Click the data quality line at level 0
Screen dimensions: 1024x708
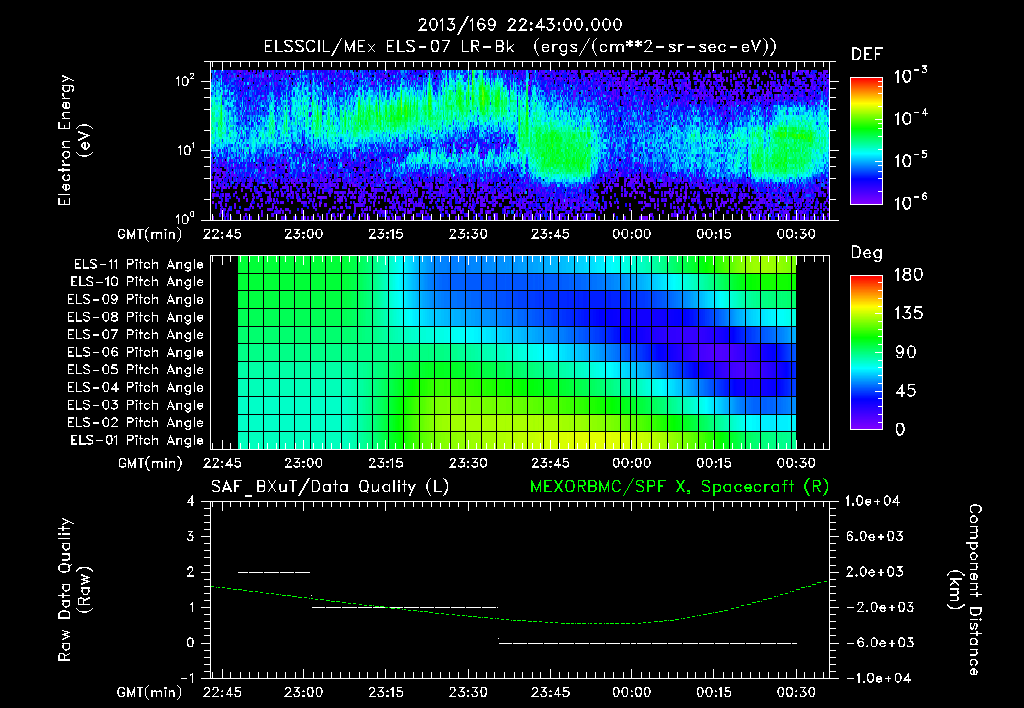click(648, 643)
